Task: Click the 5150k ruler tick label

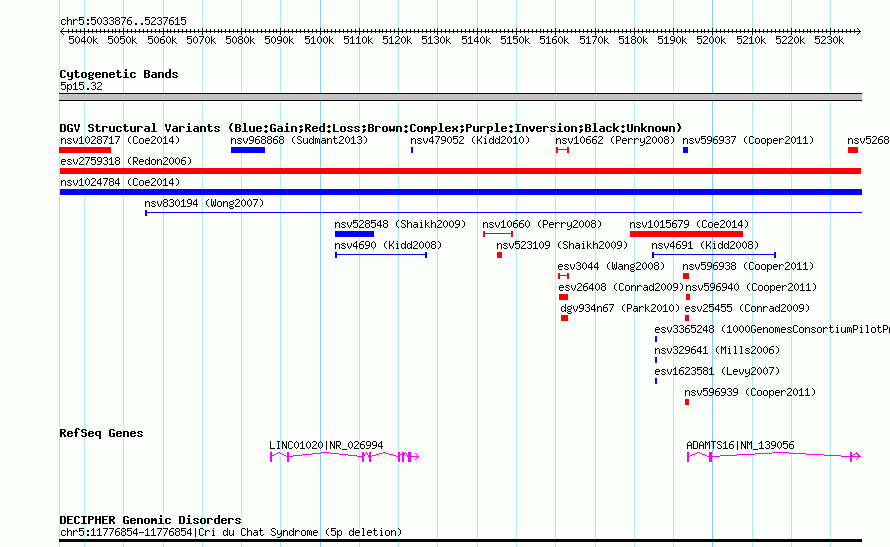Action: 515,40
